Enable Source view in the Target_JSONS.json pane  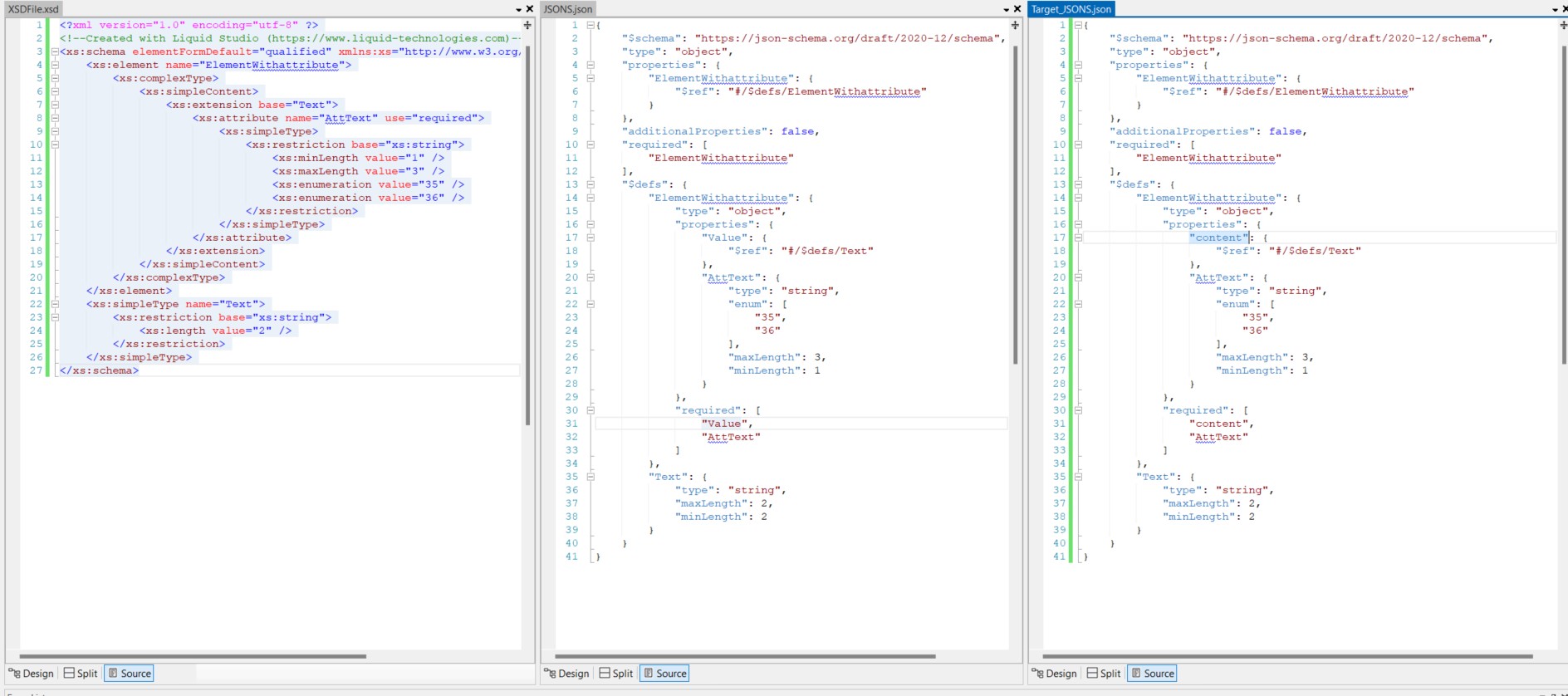[1152, 674]
